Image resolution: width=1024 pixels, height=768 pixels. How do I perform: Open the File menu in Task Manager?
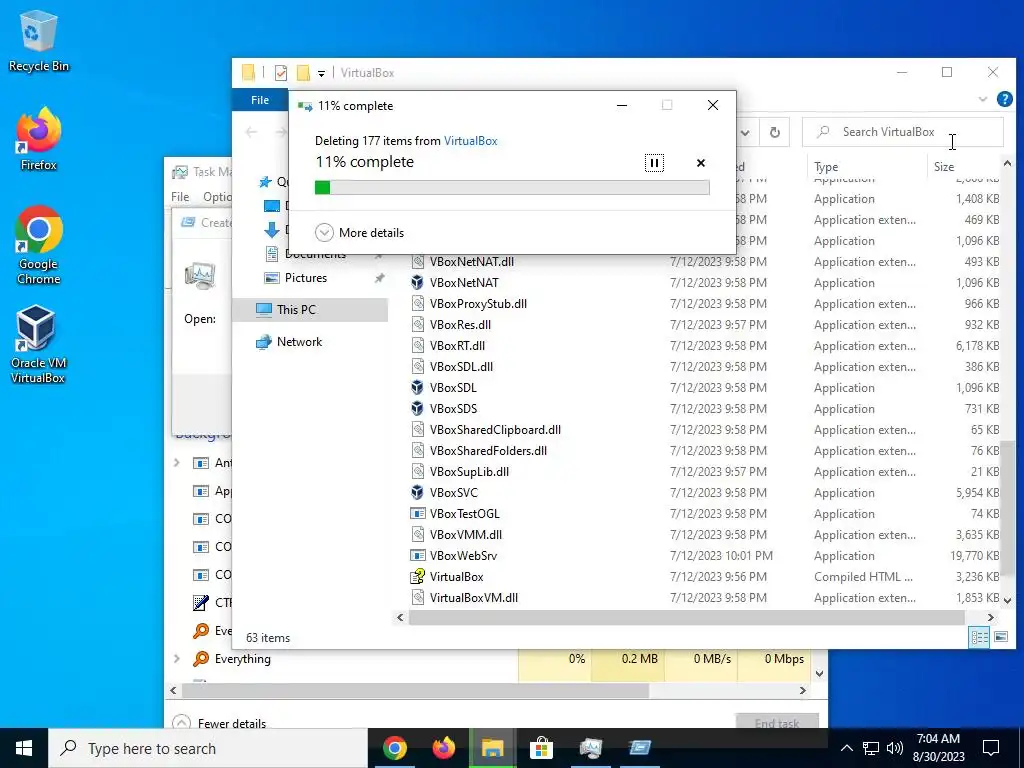click(180, 197)
